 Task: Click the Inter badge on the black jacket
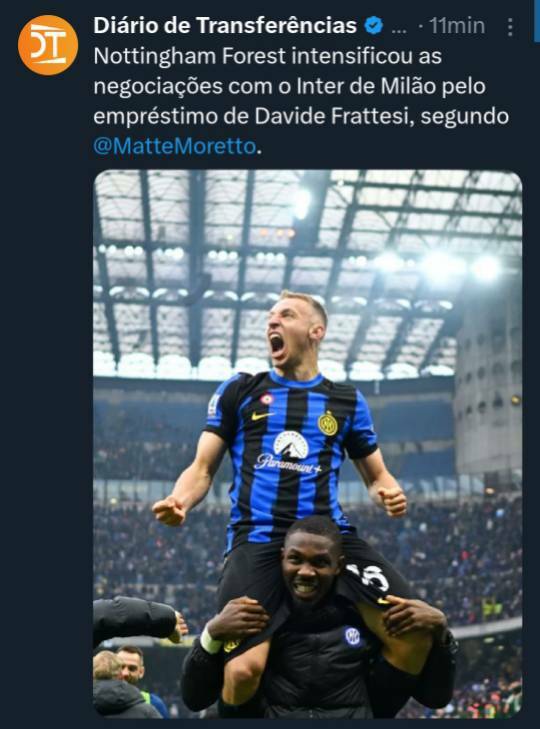(x=352, y=636)
